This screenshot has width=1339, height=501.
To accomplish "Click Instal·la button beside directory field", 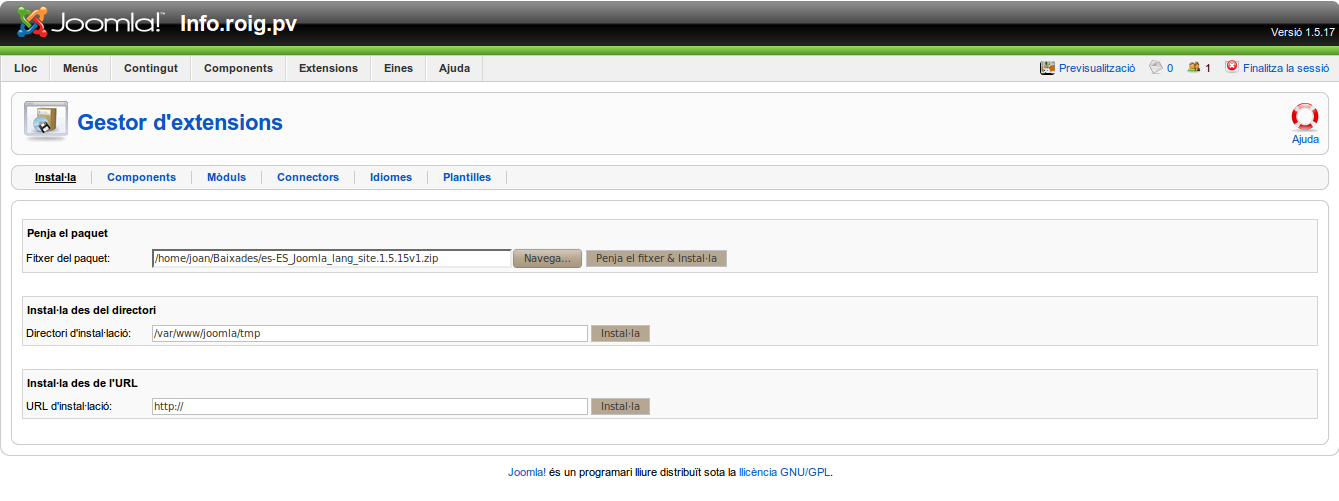I will click(621, 333).
